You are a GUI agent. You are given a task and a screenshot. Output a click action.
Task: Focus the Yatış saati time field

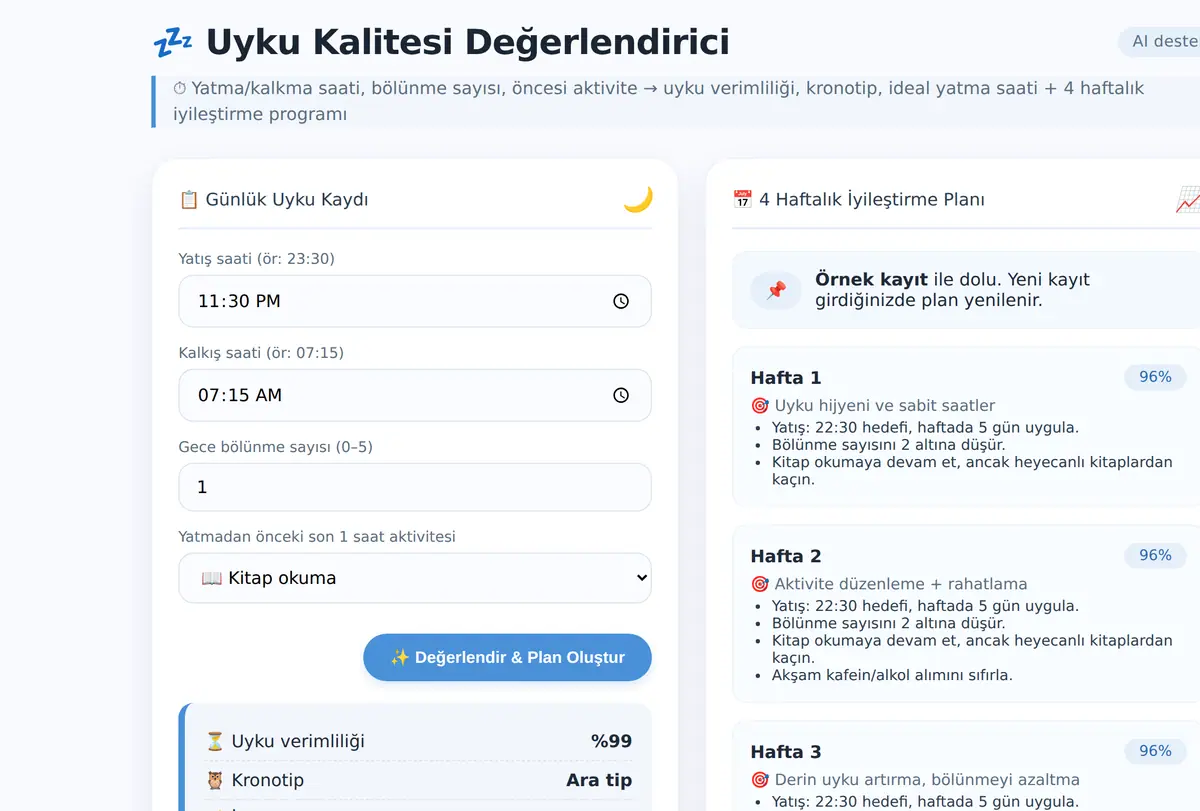click(x=415, y=301)
